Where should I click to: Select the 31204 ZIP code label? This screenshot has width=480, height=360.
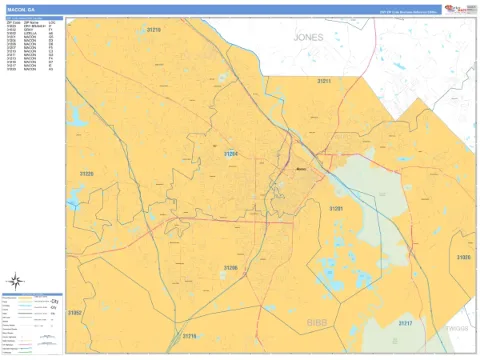[x=231, y=154]
